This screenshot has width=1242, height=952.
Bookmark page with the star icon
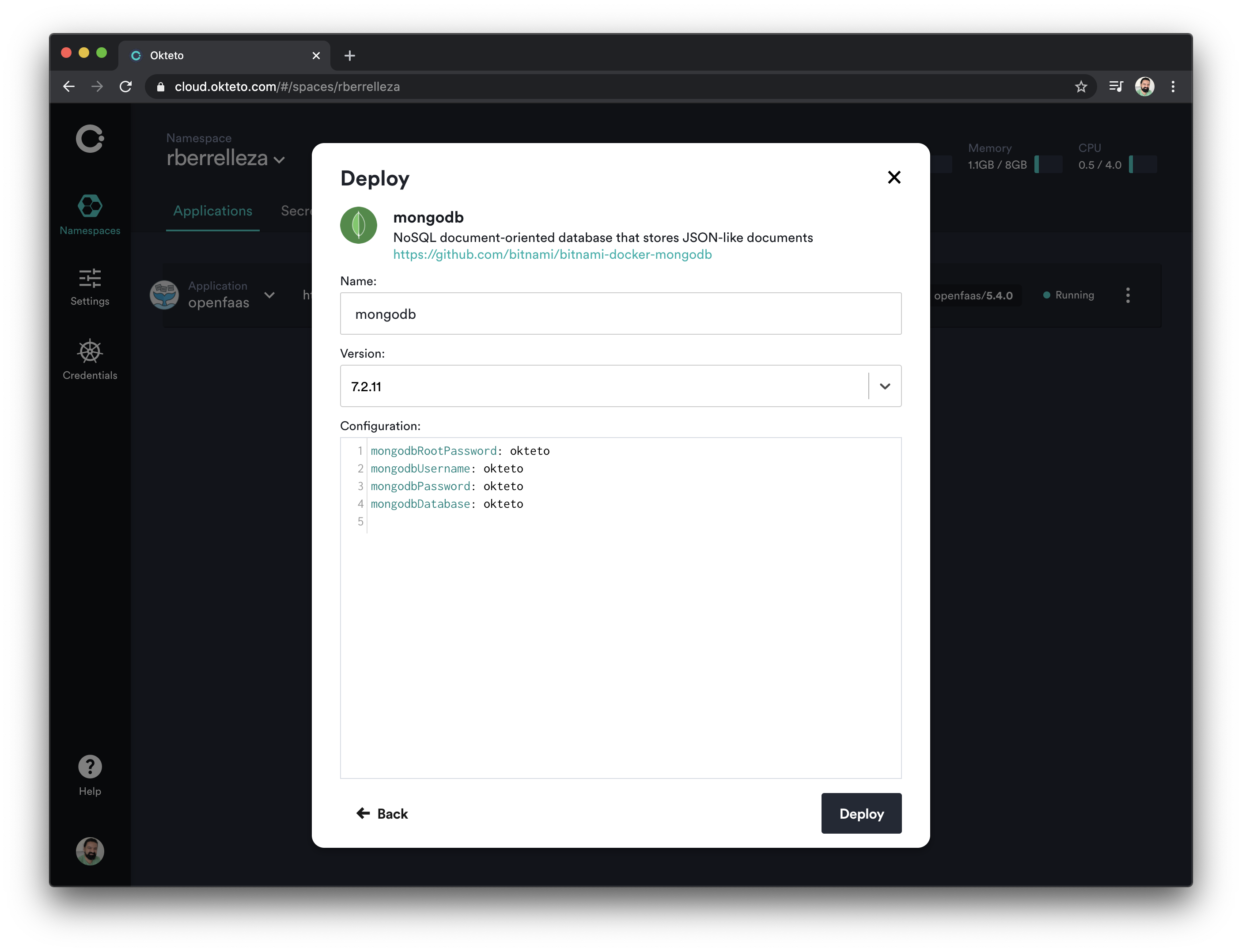1080,87
